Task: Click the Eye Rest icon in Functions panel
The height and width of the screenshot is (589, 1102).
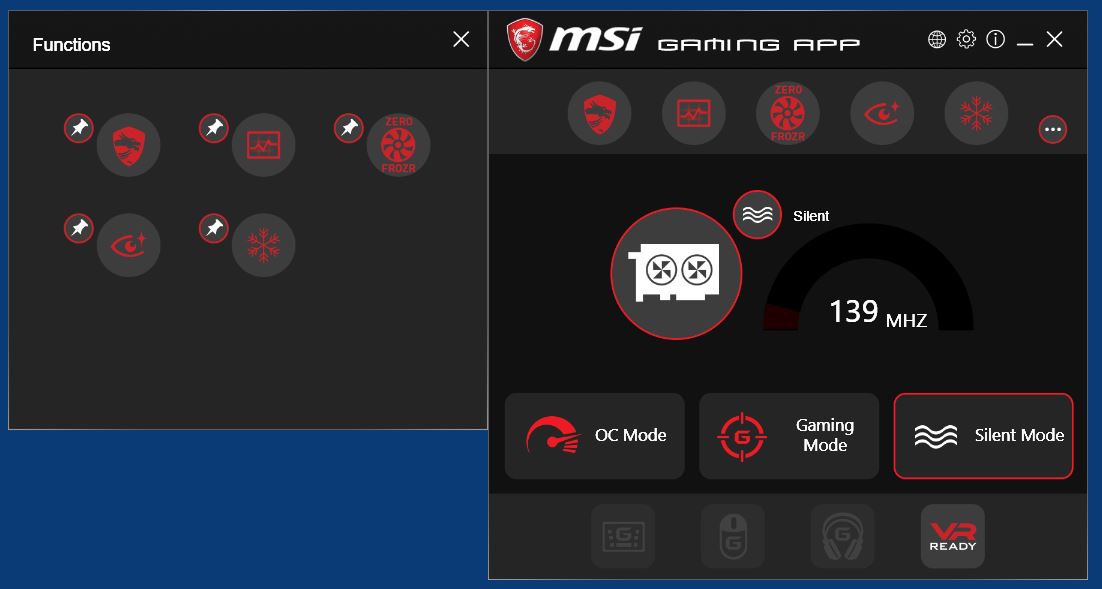Action: (x=129, y=245)
